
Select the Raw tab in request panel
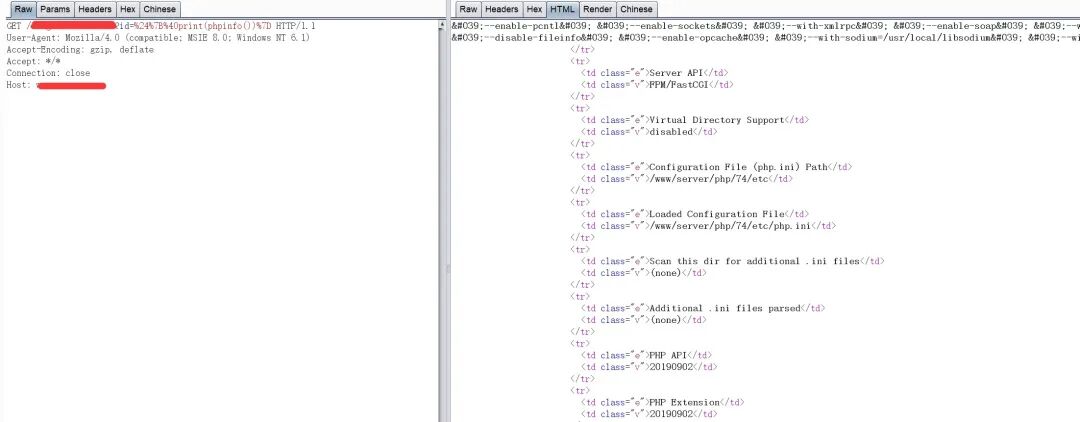23,9
